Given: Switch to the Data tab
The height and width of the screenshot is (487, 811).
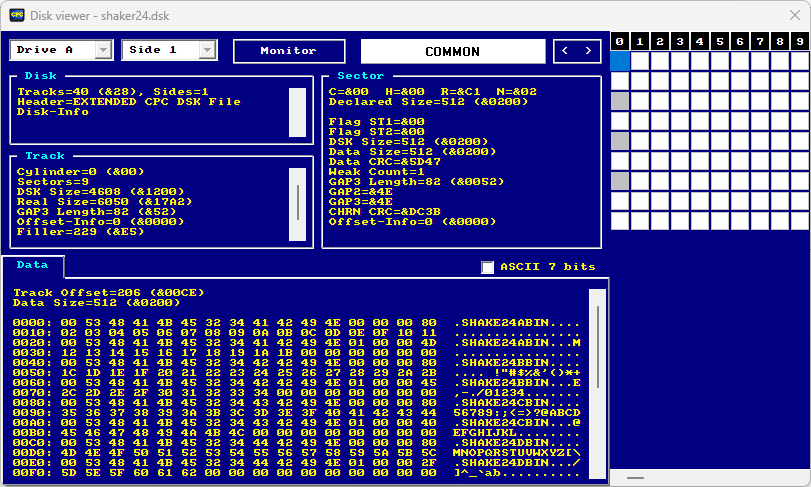Looking at the screenshot, I should pyautogui.click(x=33, y=265).
